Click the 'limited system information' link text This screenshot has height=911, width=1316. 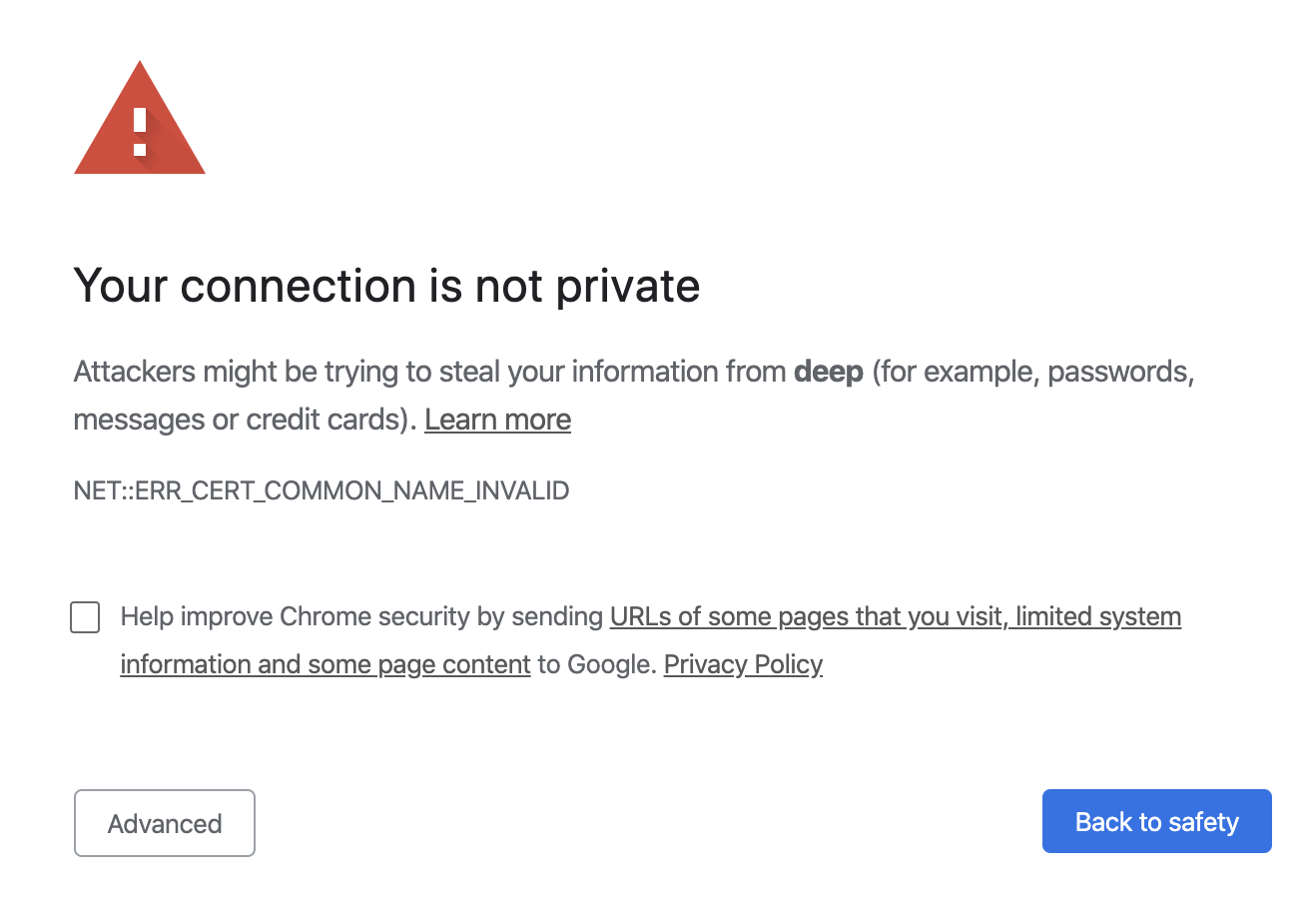pos(1098,616)
